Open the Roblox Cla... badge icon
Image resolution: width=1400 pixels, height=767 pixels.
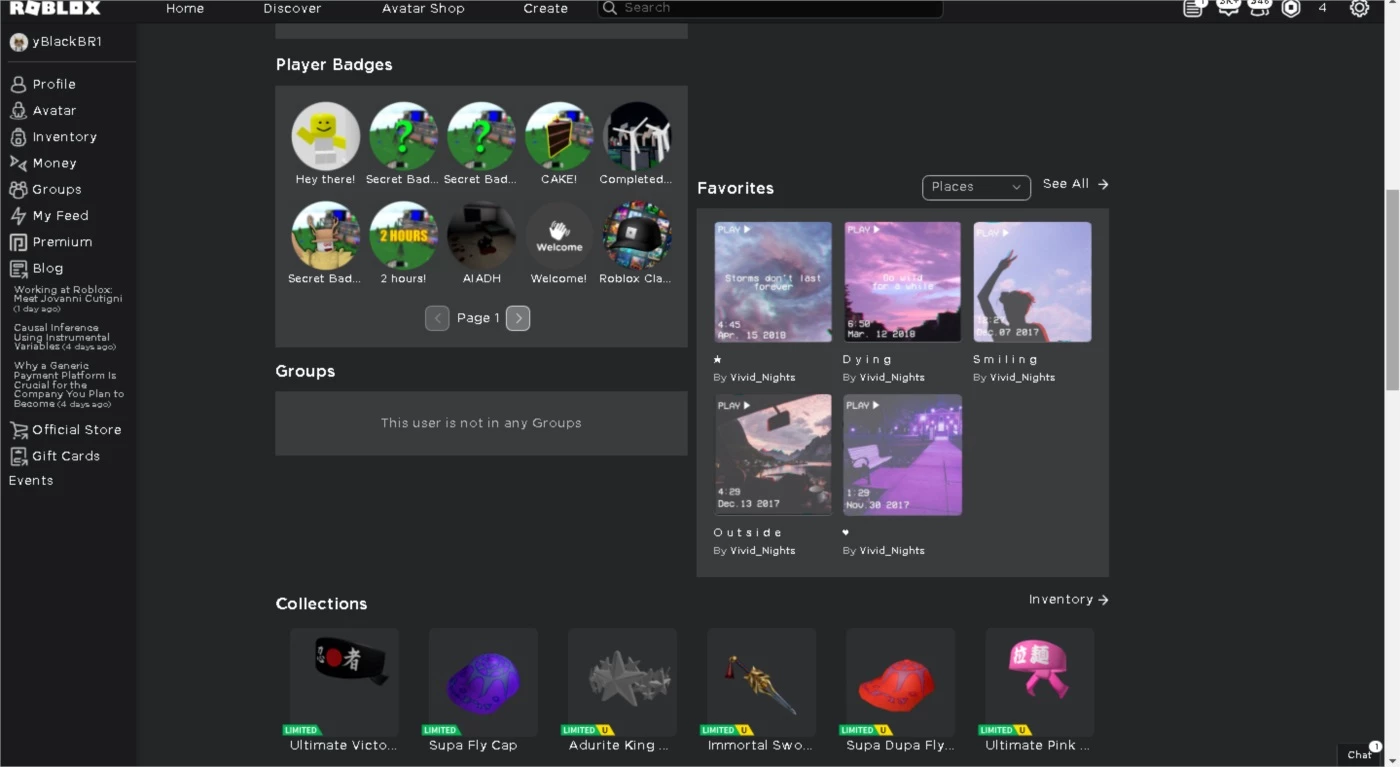637,235
